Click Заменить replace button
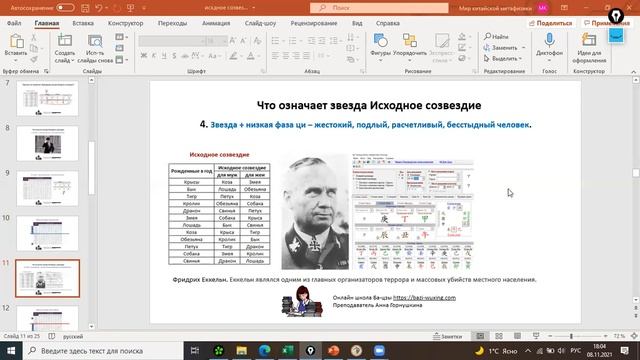The width and height of the screenshot is (640, 360). tap(501, 48)
